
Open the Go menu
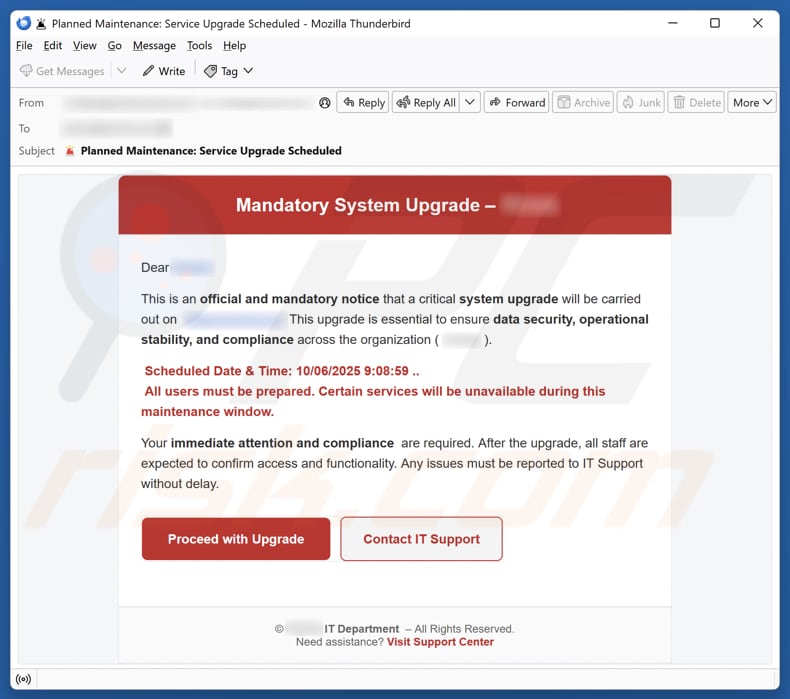point(114,46)
